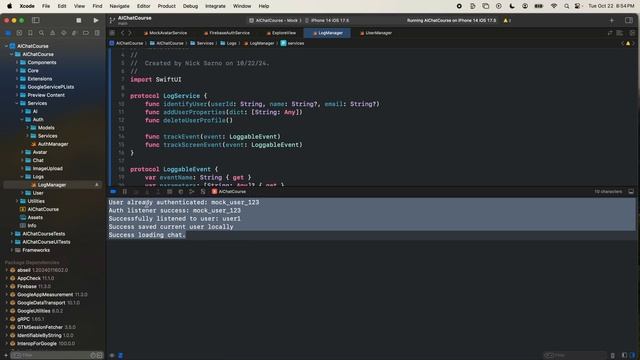The height and width of the screenshot is (360, 640).
Task: Open the adjust editor options icon
Action: [x=620, y=33]
